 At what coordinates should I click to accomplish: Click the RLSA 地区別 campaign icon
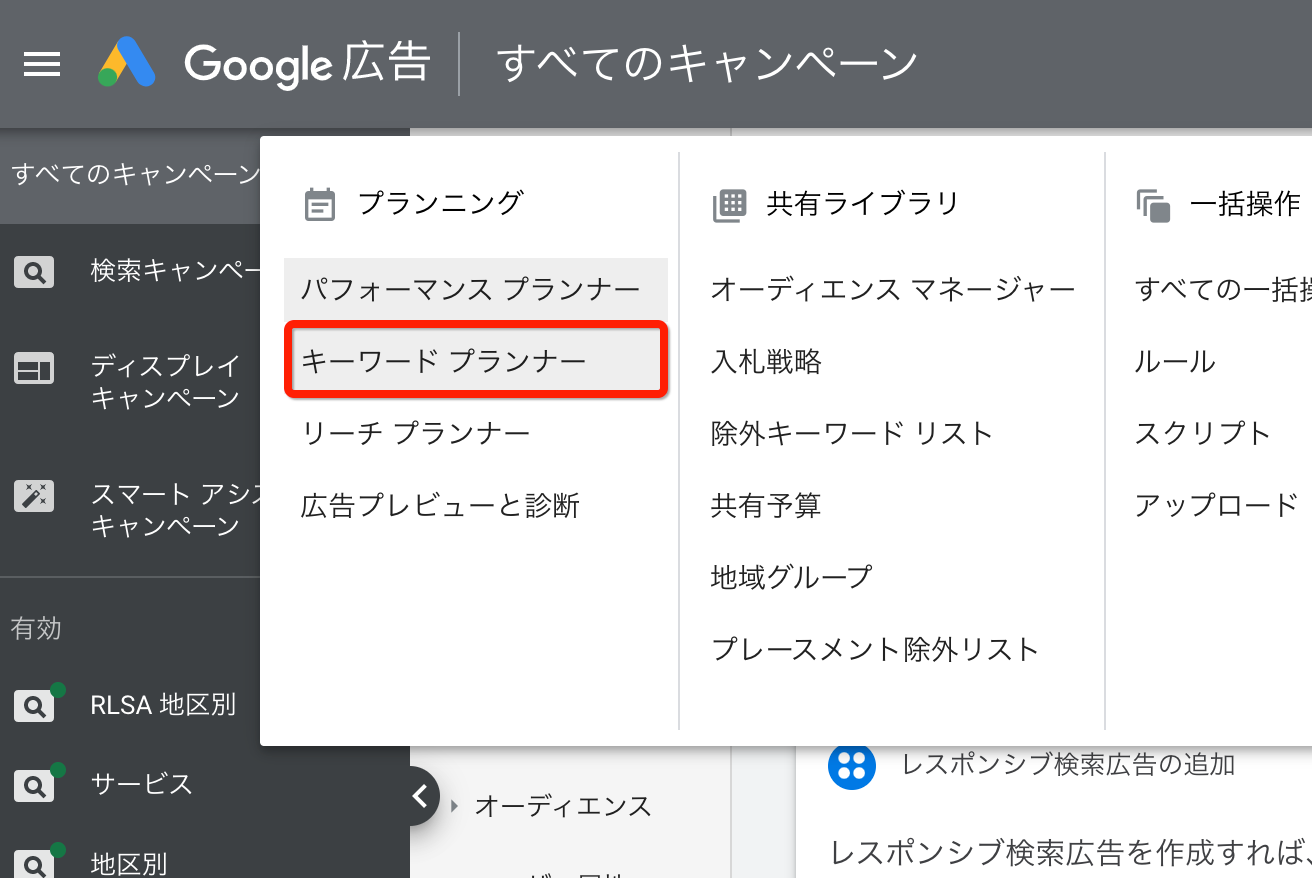tap(34, 706)
